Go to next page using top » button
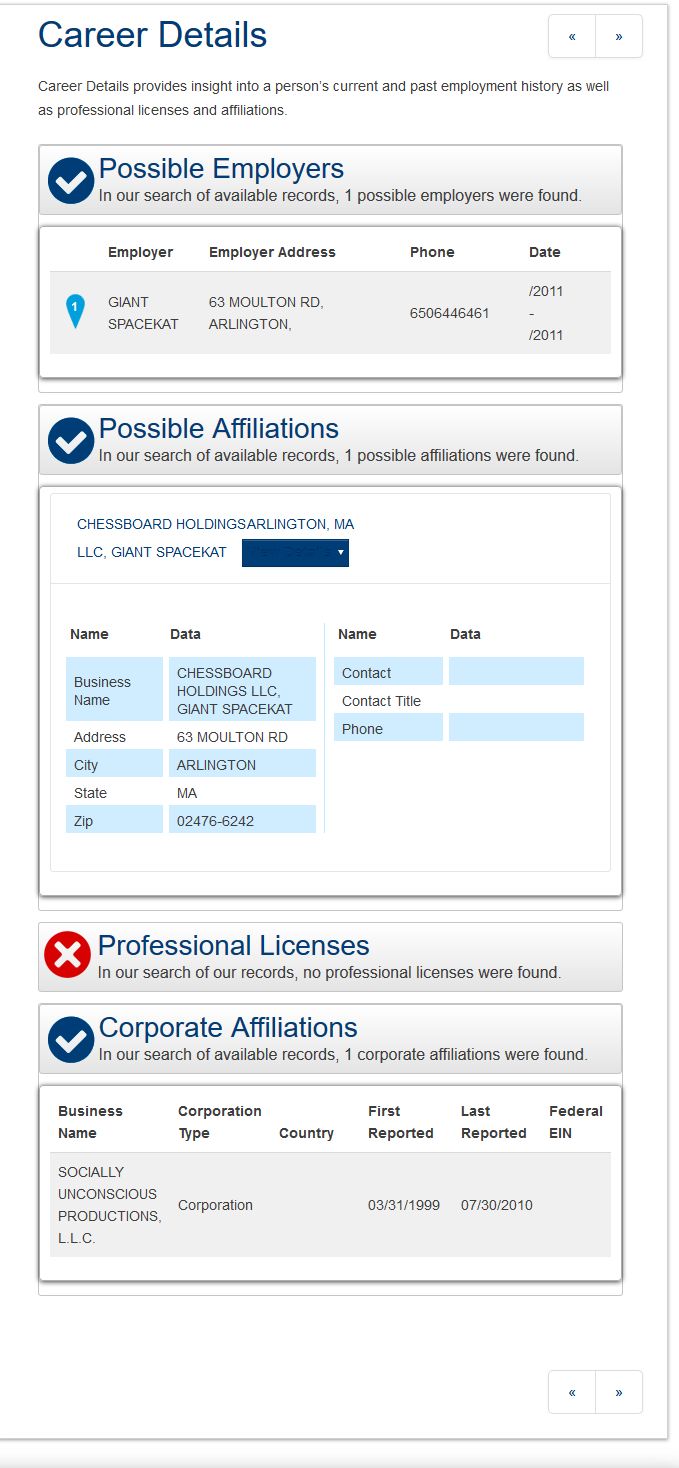 619,36
